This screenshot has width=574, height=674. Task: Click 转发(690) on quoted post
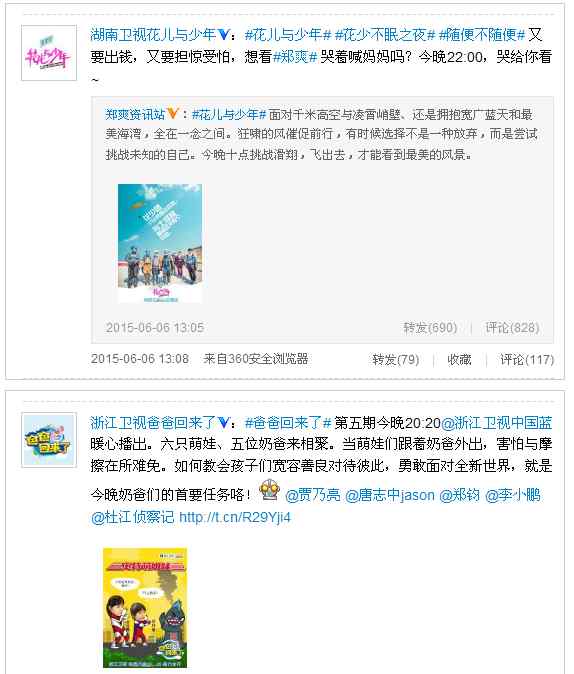(430, 328)
